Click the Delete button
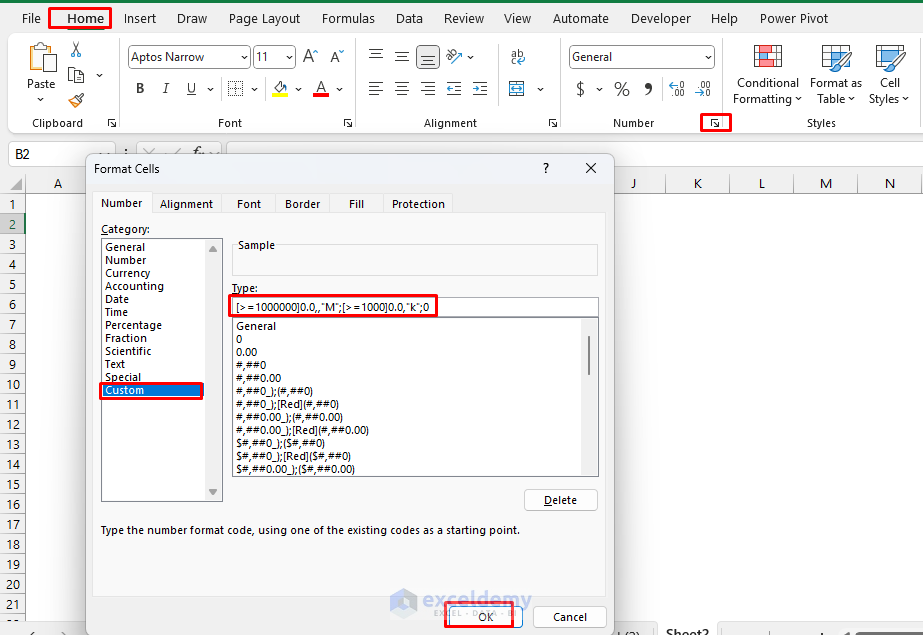This screenshot has height=635, width=923. 561,499
